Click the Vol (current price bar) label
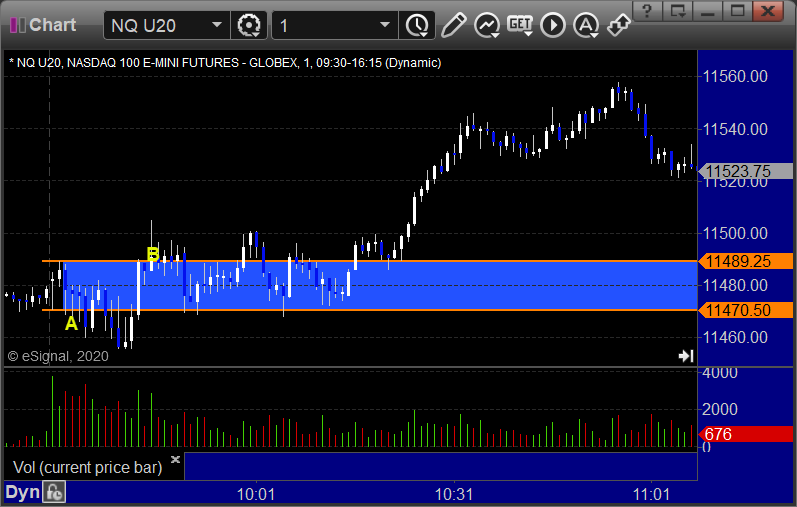 87,467
